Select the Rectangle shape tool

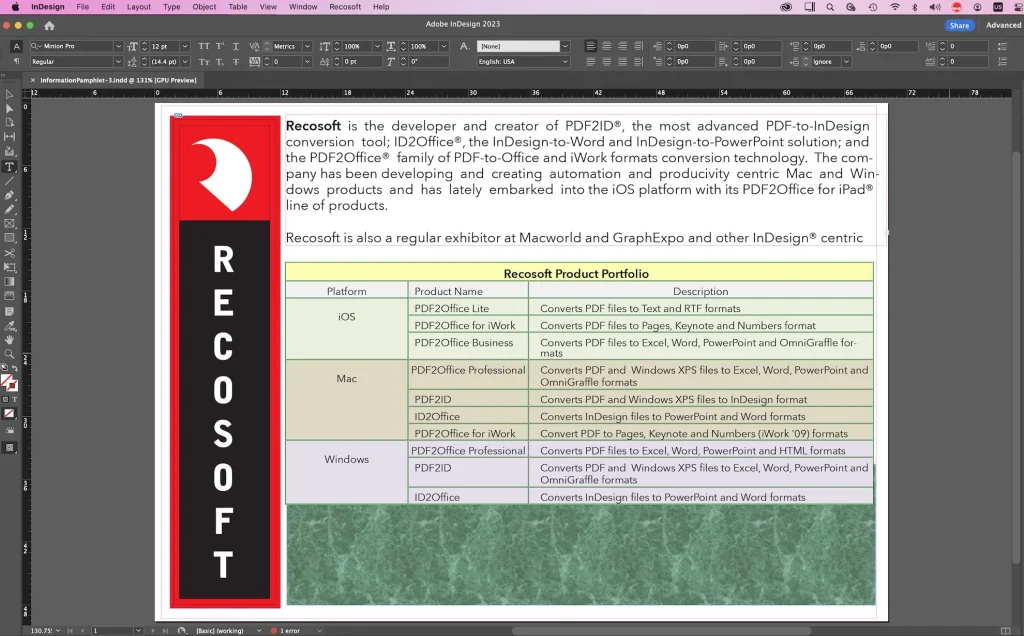click(9, 238)
